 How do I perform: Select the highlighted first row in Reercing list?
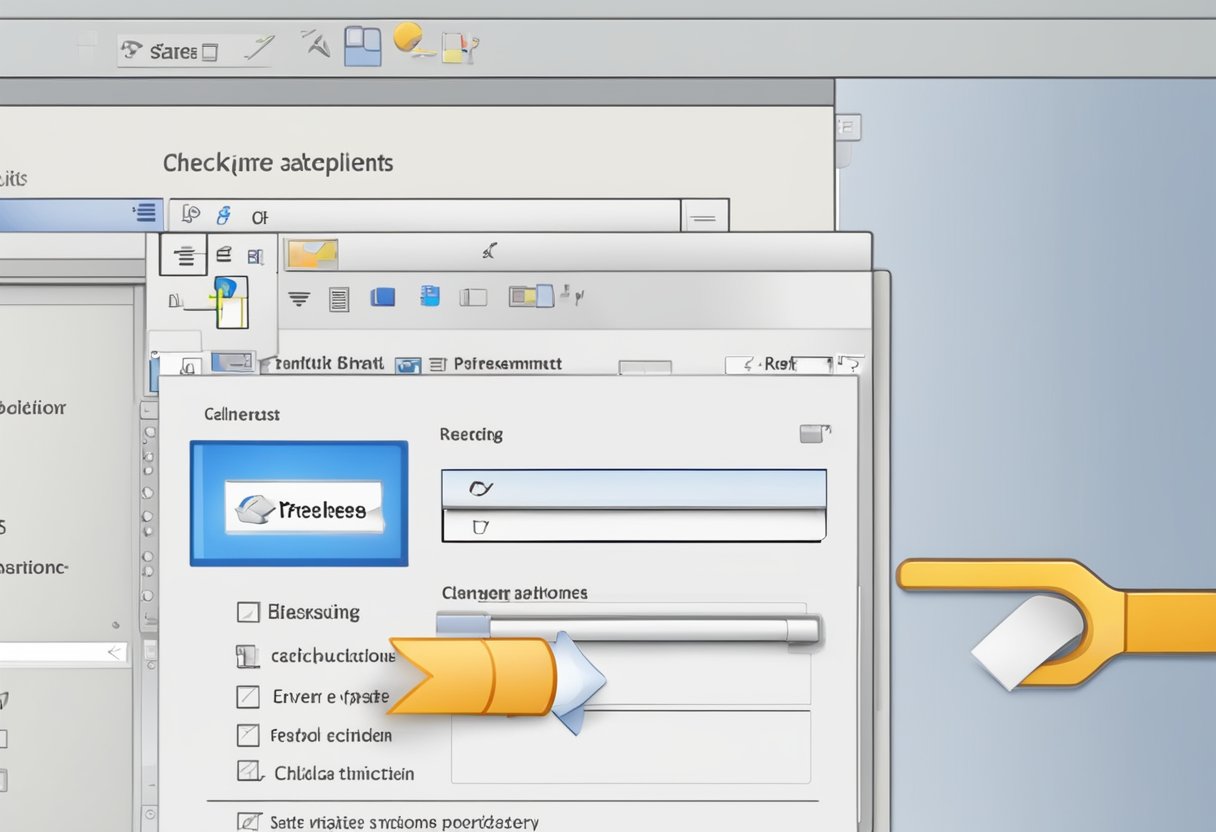(x=633, y=489)
